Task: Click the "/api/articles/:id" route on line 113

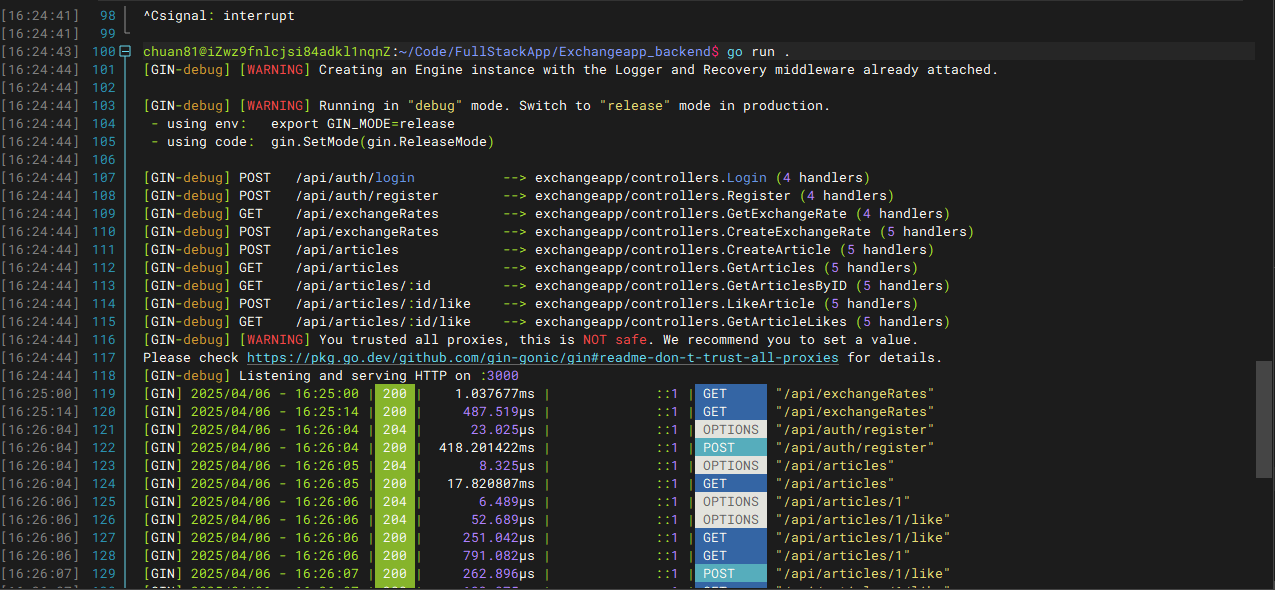Action: [x=363, y=286]
